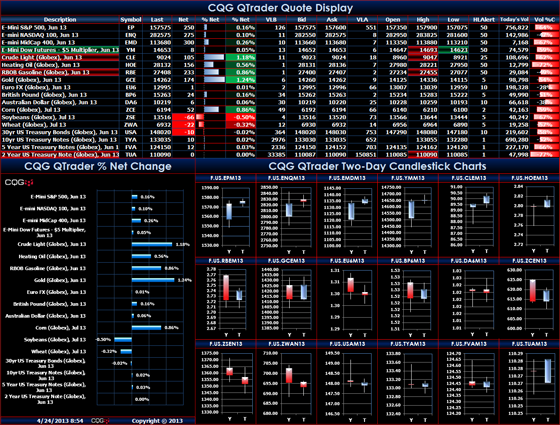The width and height of the screenshot is (560, 425).
Task: Open the F.US.ENQM13 candlestick chart
Action: point(286,216)
